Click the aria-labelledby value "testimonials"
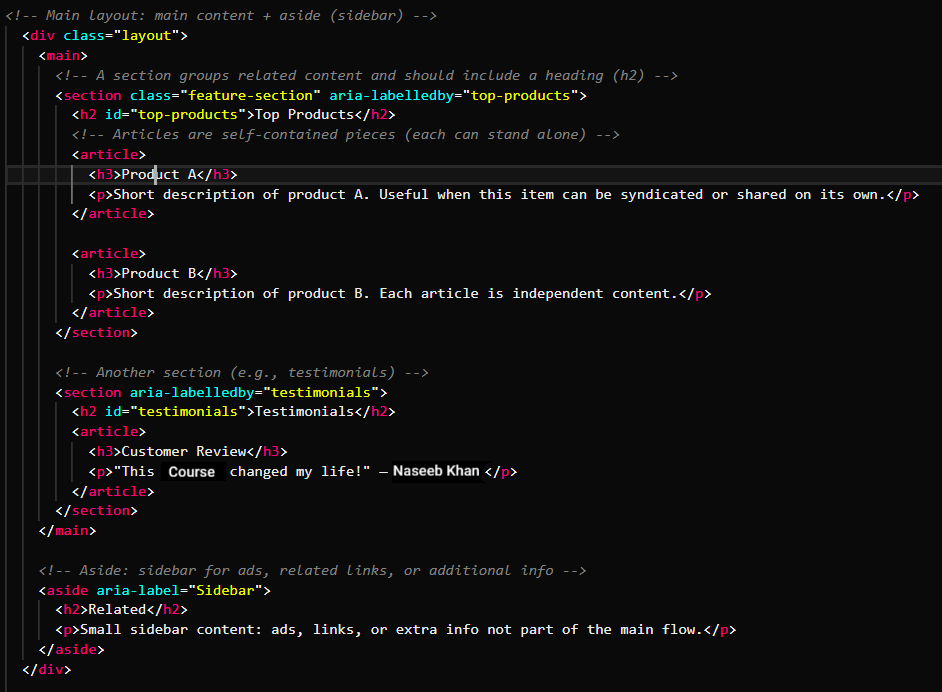The width and height of the screenshot is (942, 692). [x=321, y=393]
